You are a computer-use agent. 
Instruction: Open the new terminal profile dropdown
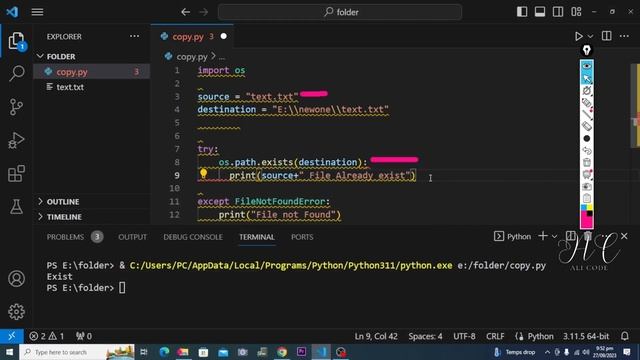coord(554,236)
